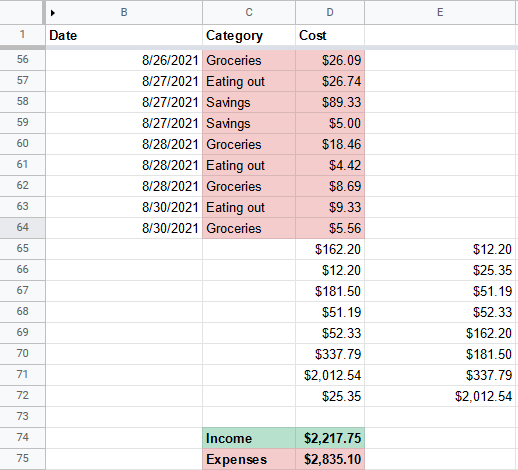The height and width of the screenshot is (470, 518).
Task: Click the $8.69 cost cell
Action: (330, 186)
